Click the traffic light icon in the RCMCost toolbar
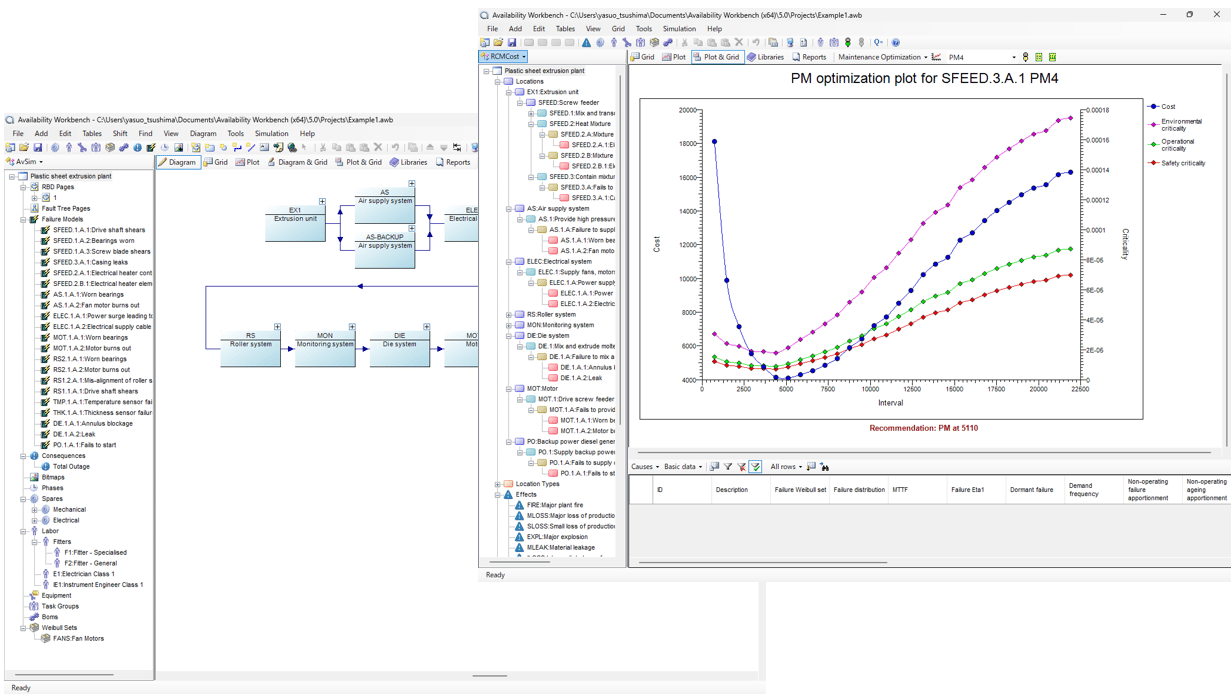The height and width of the screenshot is (696, 1232). (x=848, y=43)
